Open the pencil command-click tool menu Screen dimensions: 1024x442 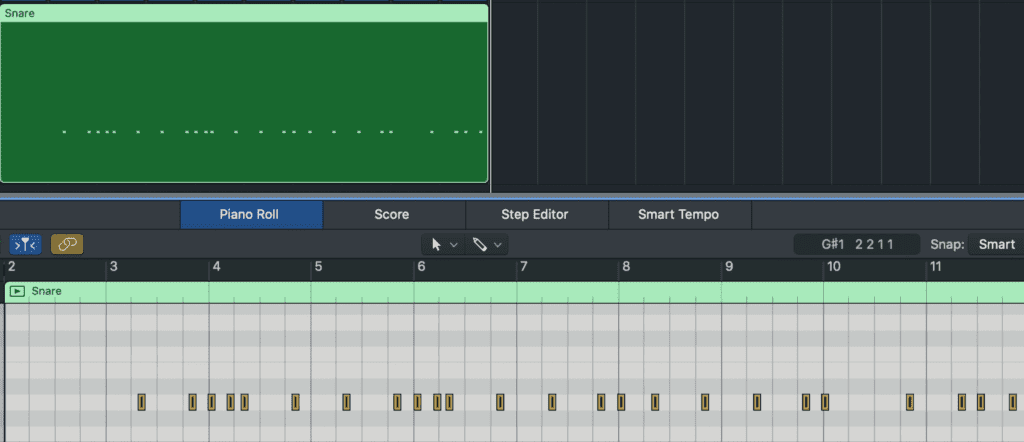pos(487,245)
